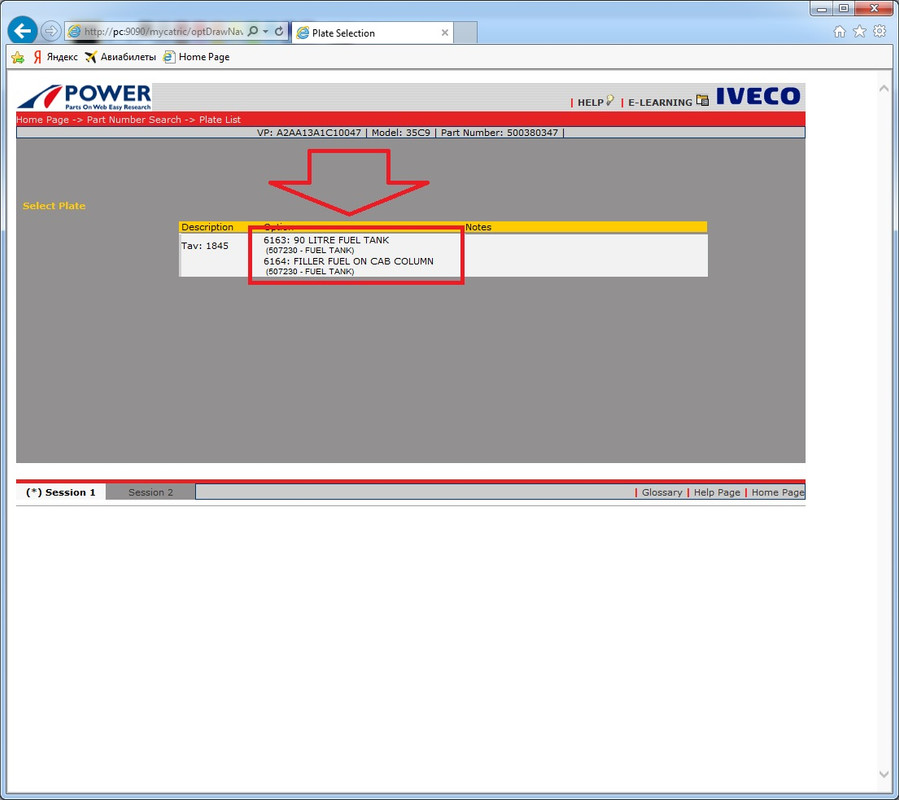This screenshot has height=800, width=899.
Task: Go back with the browser back arrow
Action: [22, 30]
